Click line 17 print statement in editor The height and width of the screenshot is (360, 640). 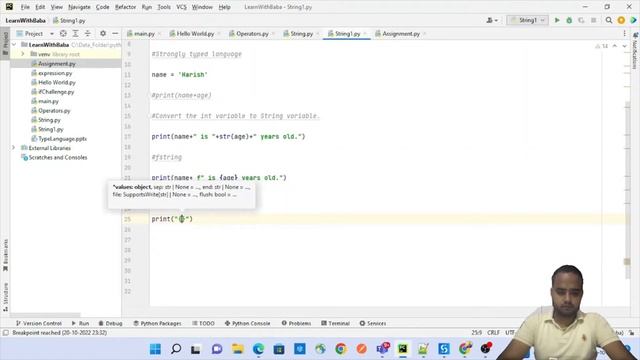[x=228, y=136]
